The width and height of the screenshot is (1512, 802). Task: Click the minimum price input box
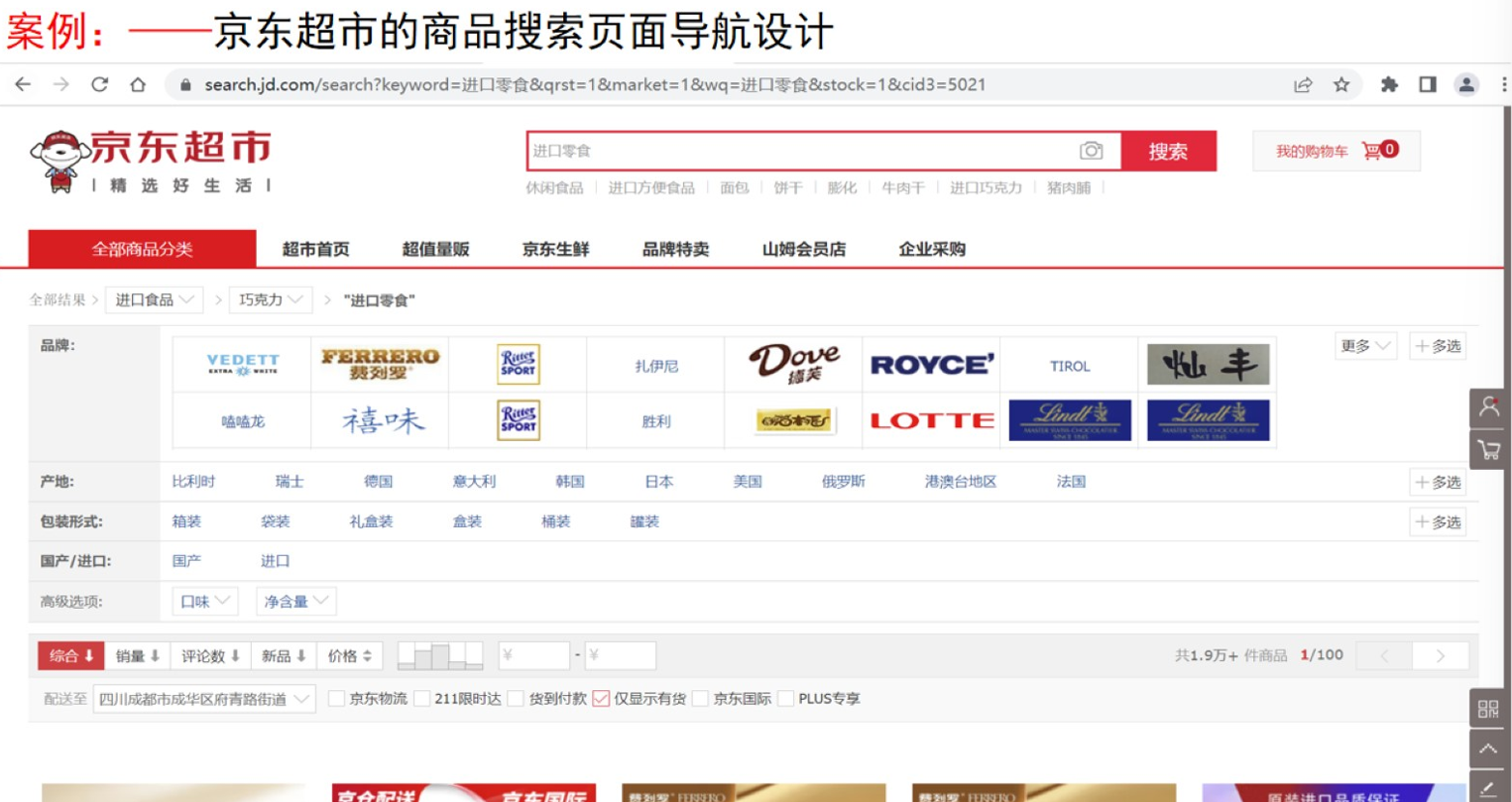(x=533, y=655)
